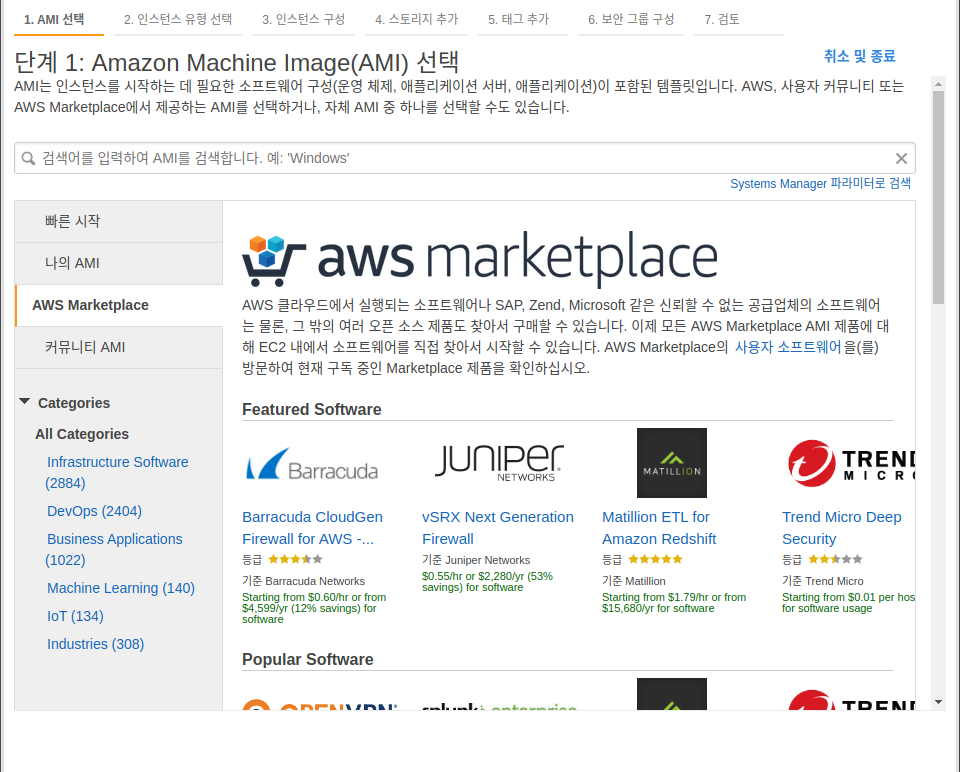
Task: Click the Popular Software heading
Action: [307, 659]
